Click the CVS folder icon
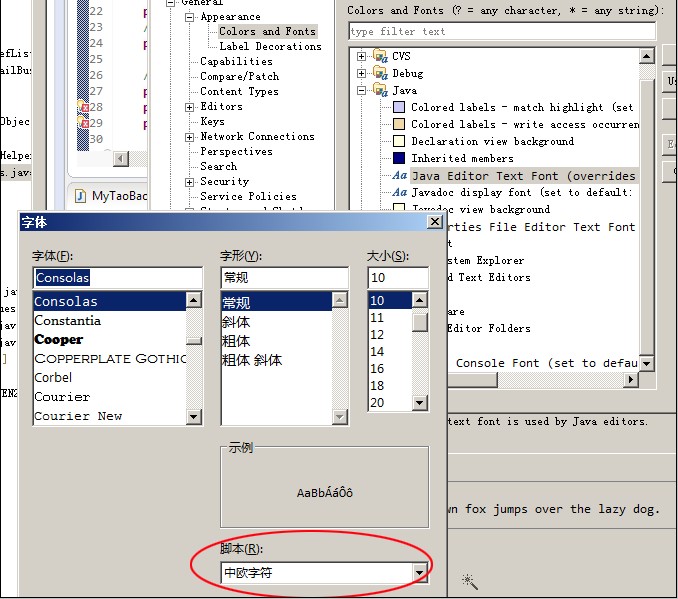The width and height of the screenshot is (678, 599). pos(380,57)
